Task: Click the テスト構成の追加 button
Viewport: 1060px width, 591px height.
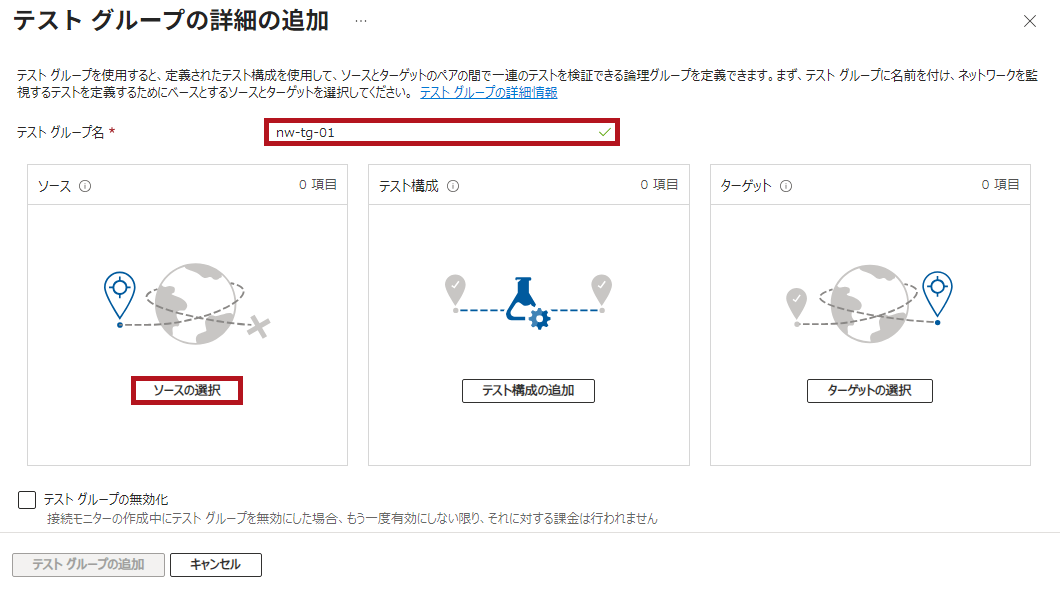Action: tap(528, 391)
